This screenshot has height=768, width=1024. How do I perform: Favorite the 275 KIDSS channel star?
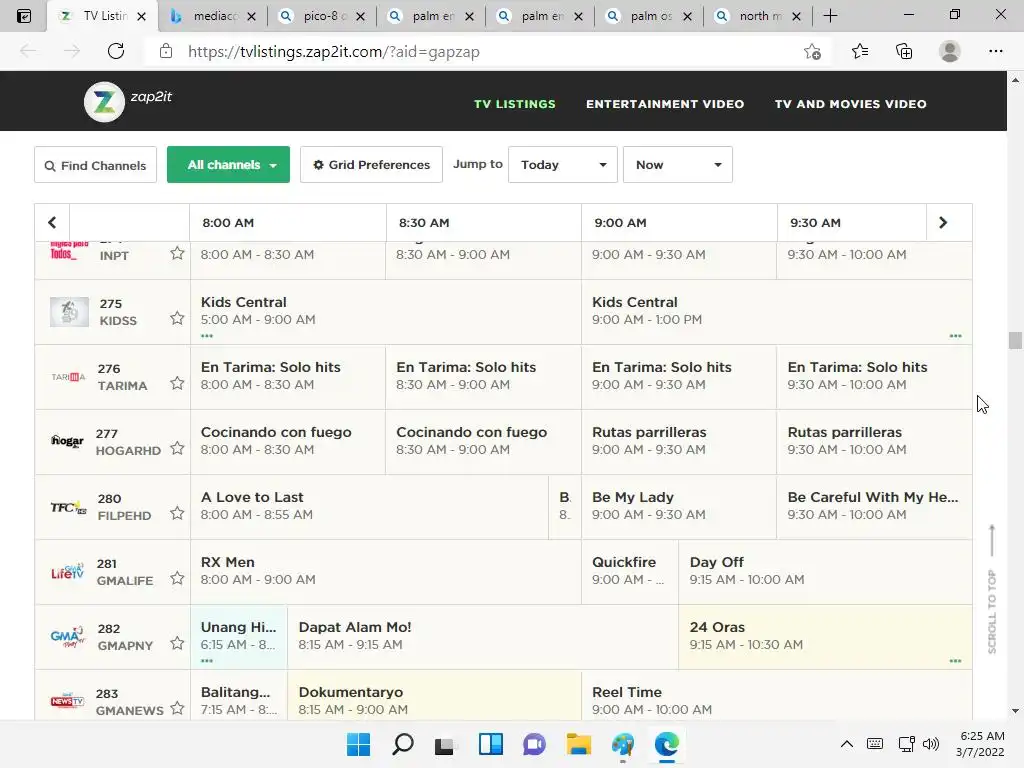click(x=177, y=318)
